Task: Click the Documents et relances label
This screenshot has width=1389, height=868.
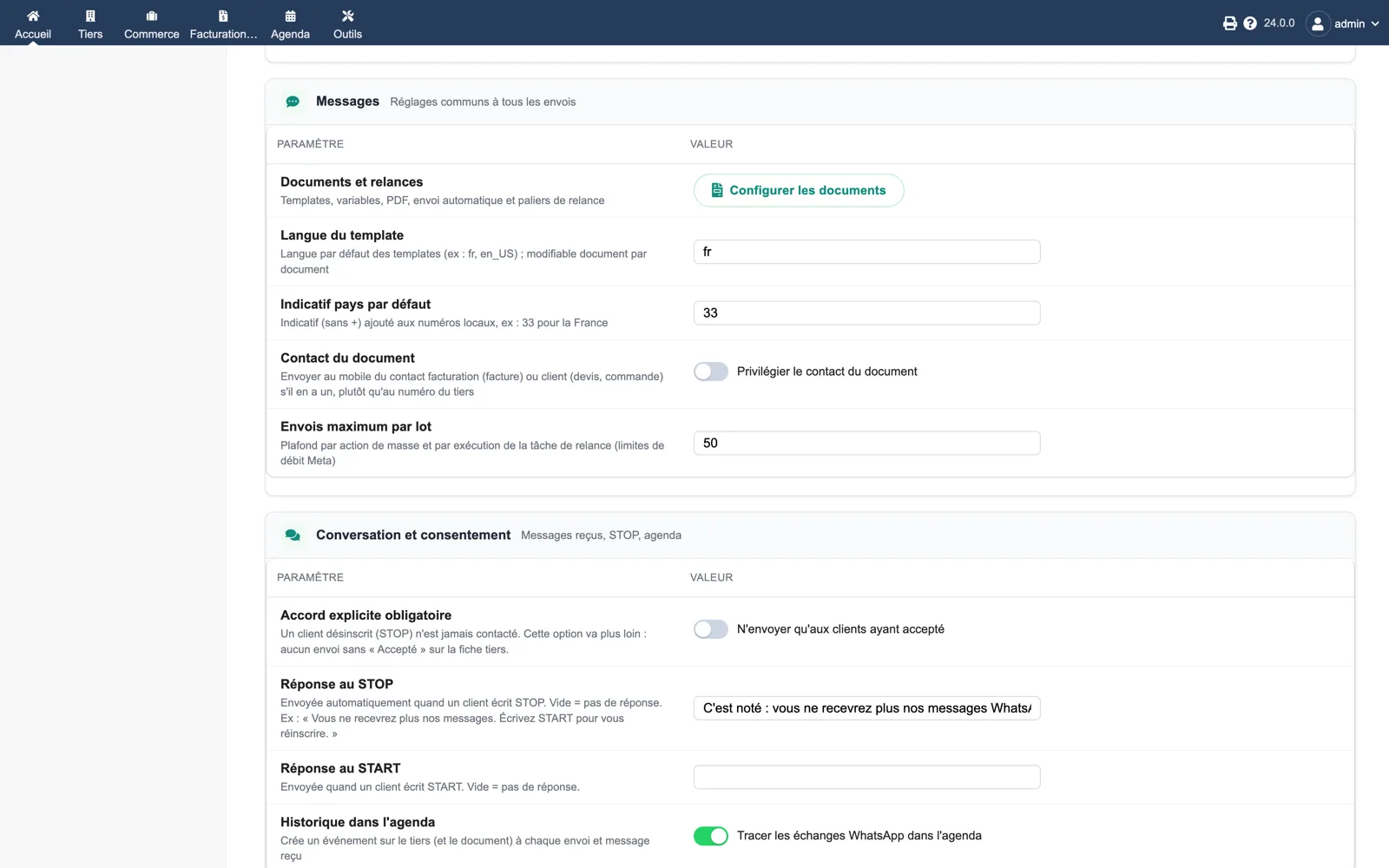Action: point(352,182)
